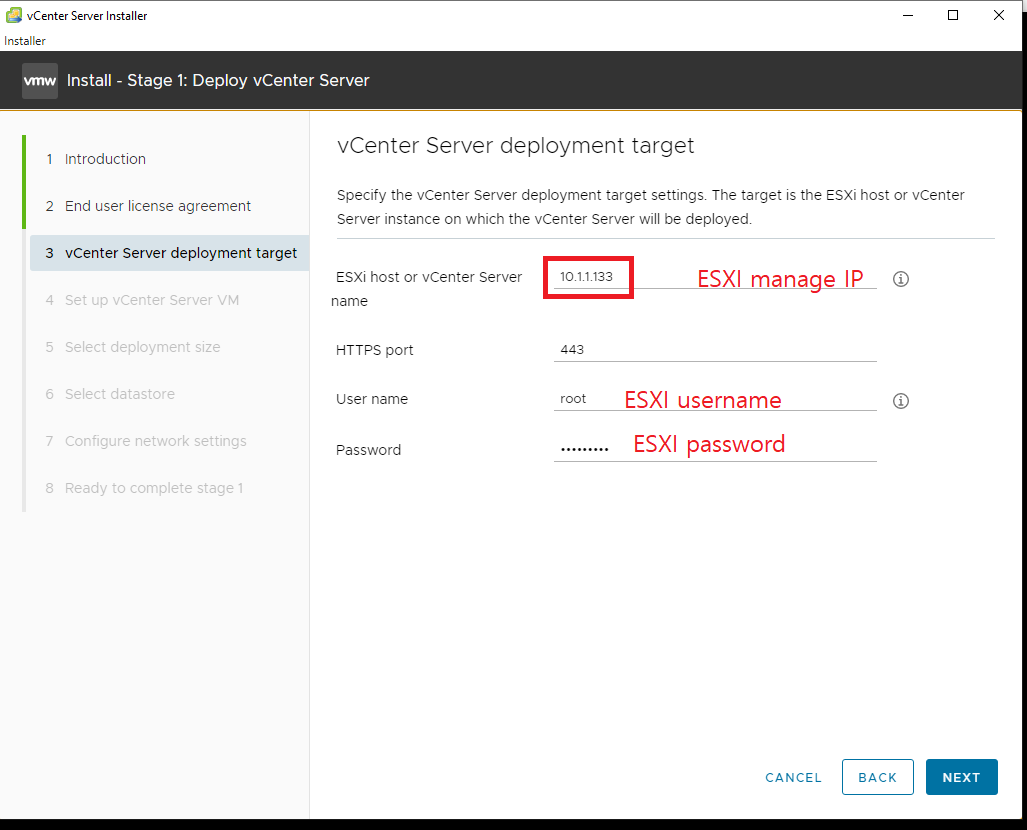Click the 'Password' label

tap(368, 450)
